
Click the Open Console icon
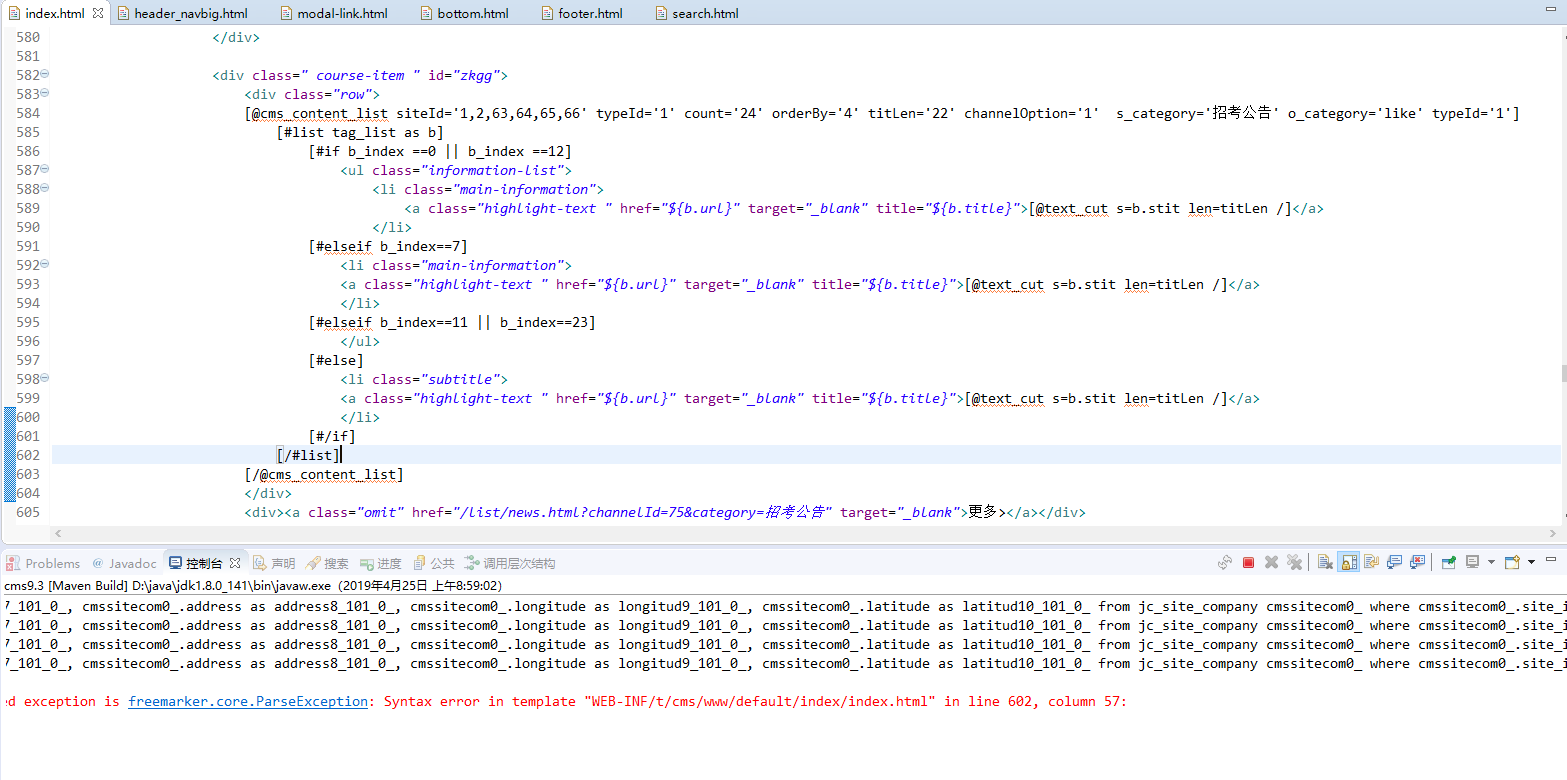coord(1511,563)
